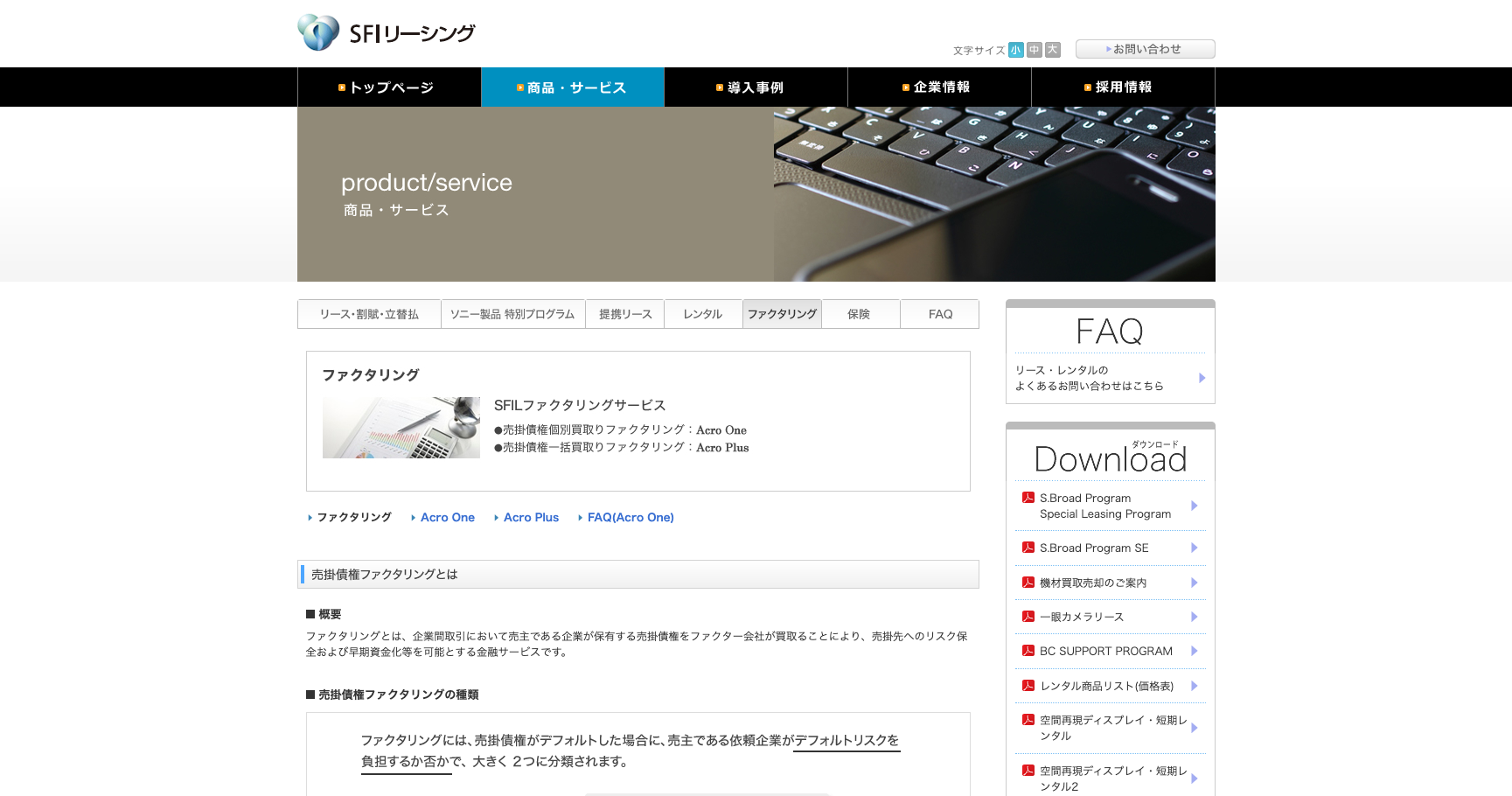Download 一眼カメラリース document
Viewport: 1512px width, 796px height.
pyautogui.click(x=1082, y=617)
